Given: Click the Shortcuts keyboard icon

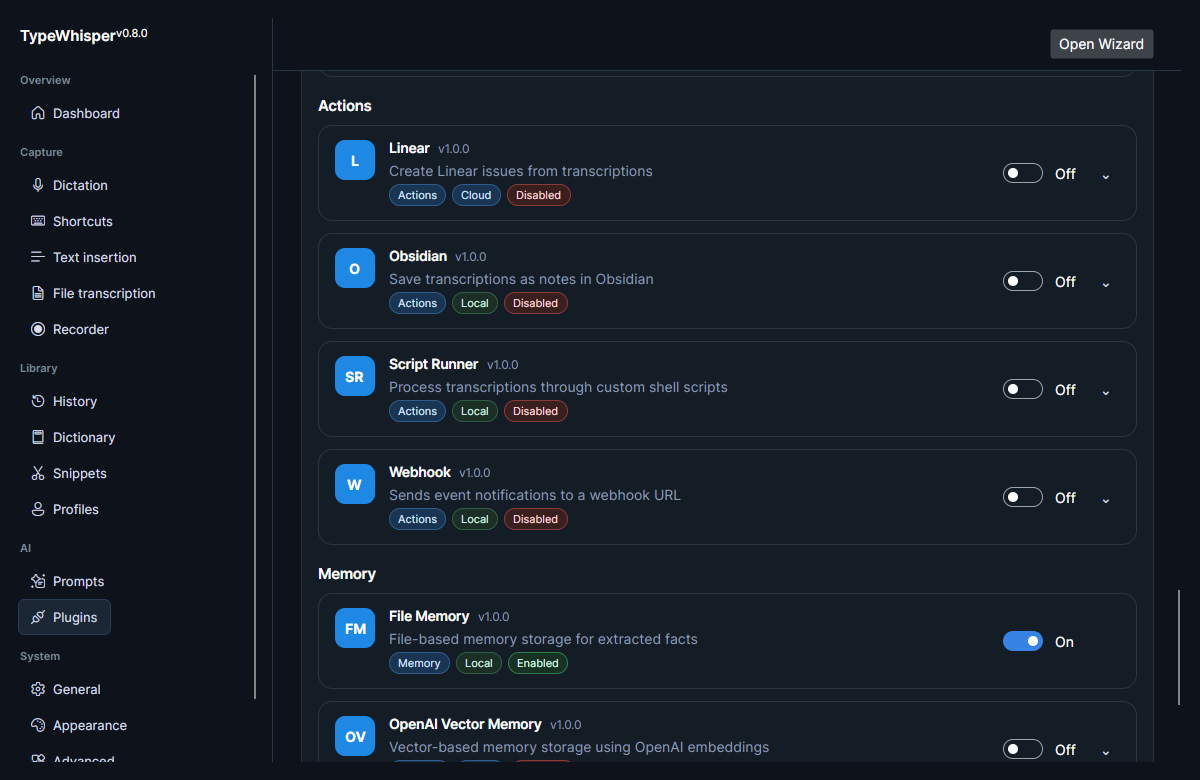Looking at the screenshot, I should click(x=38, y=221).
